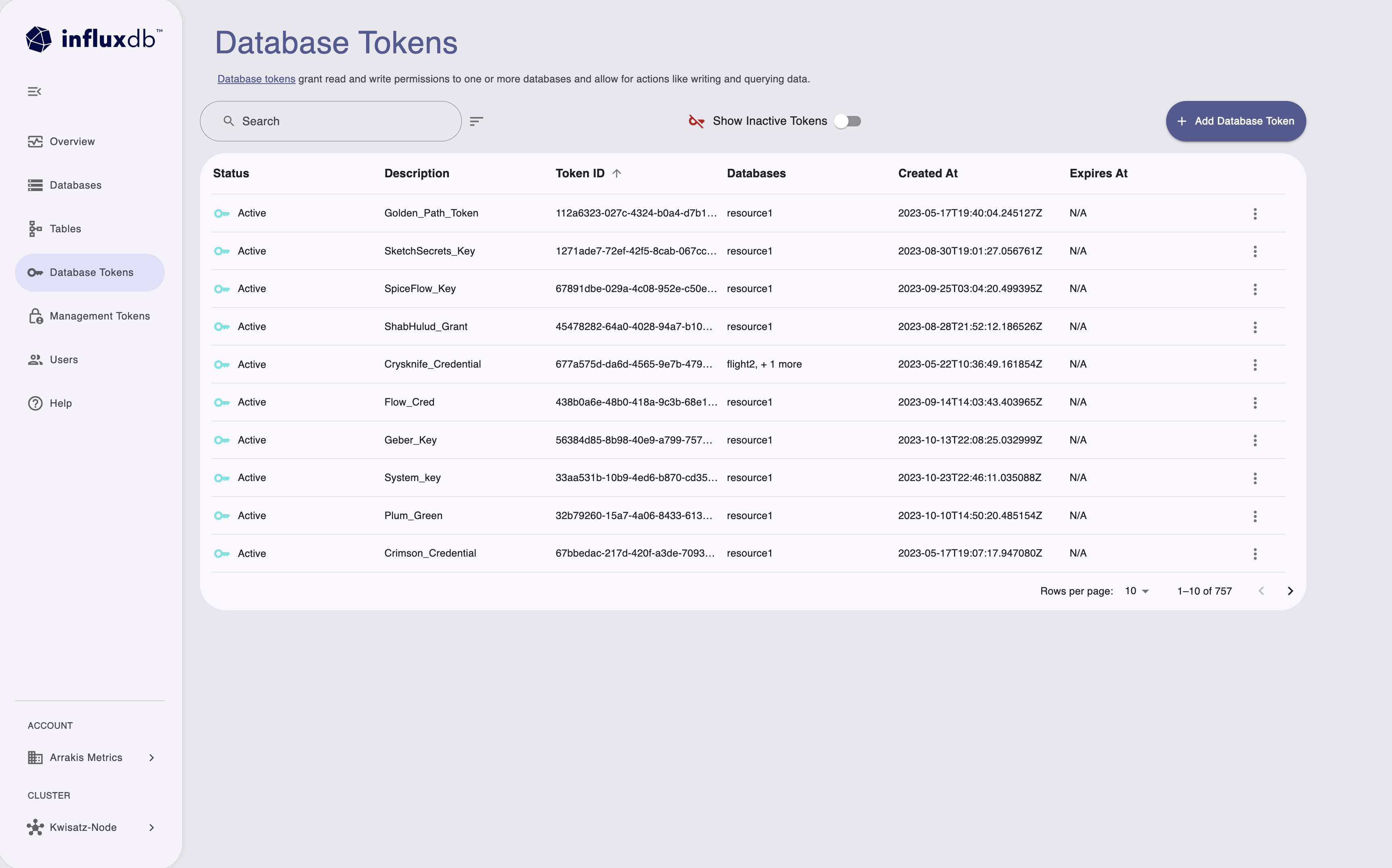
Task: Click Flow_Cred description text
Action: click(x=409, y=402)
